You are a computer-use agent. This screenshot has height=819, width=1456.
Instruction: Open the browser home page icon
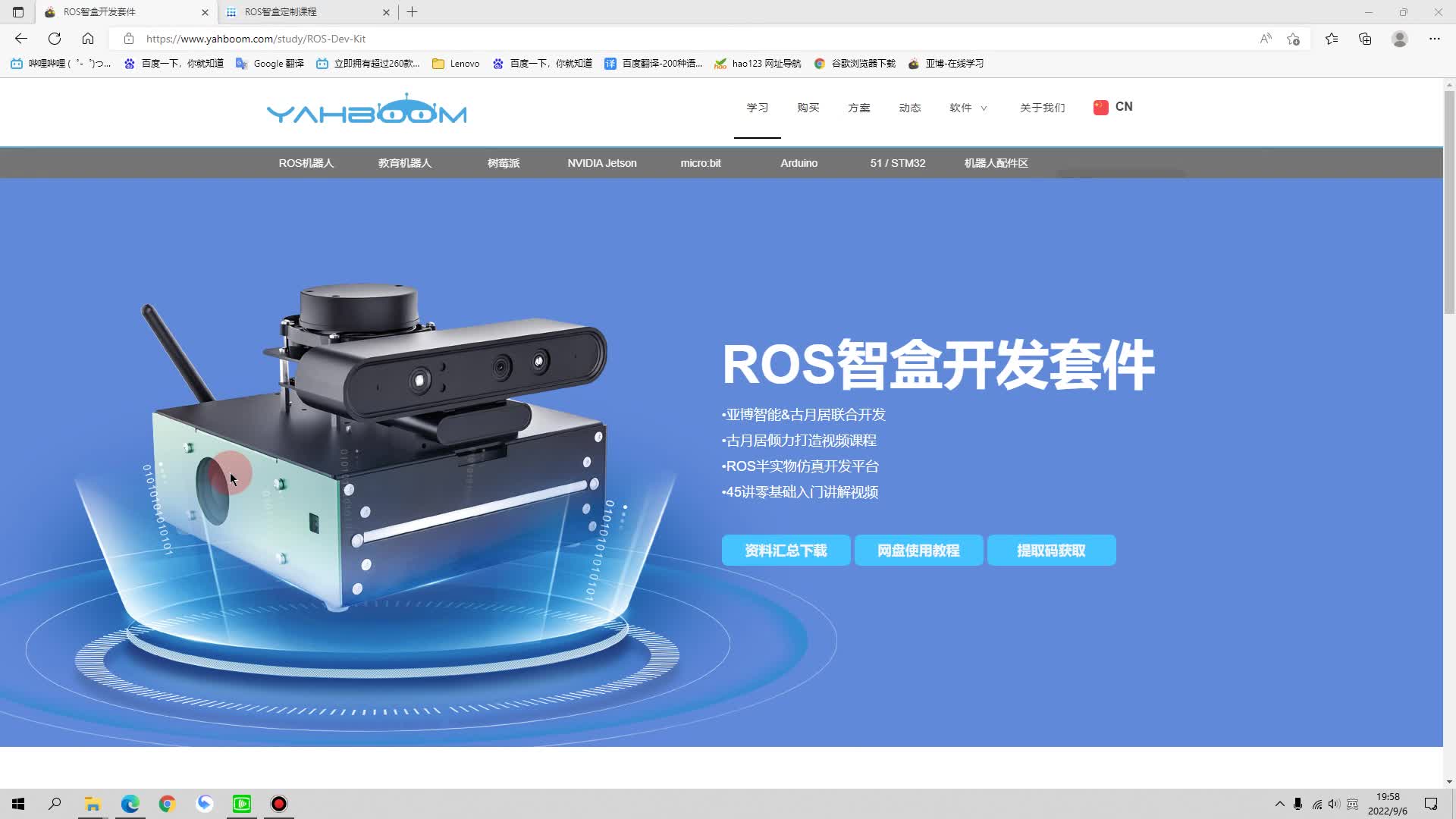pos(88,39)
